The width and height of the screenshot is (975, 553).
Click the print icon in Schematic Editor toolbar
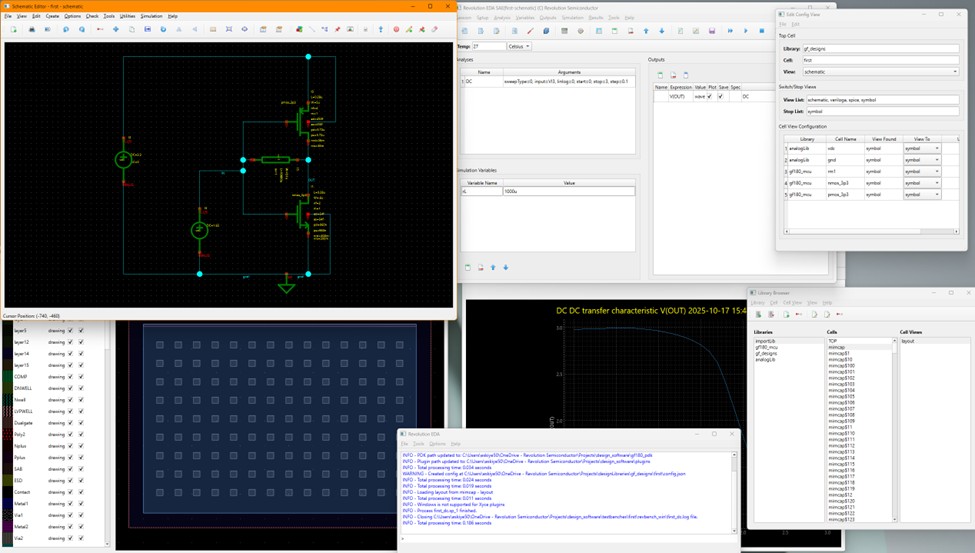click(32, 30)
